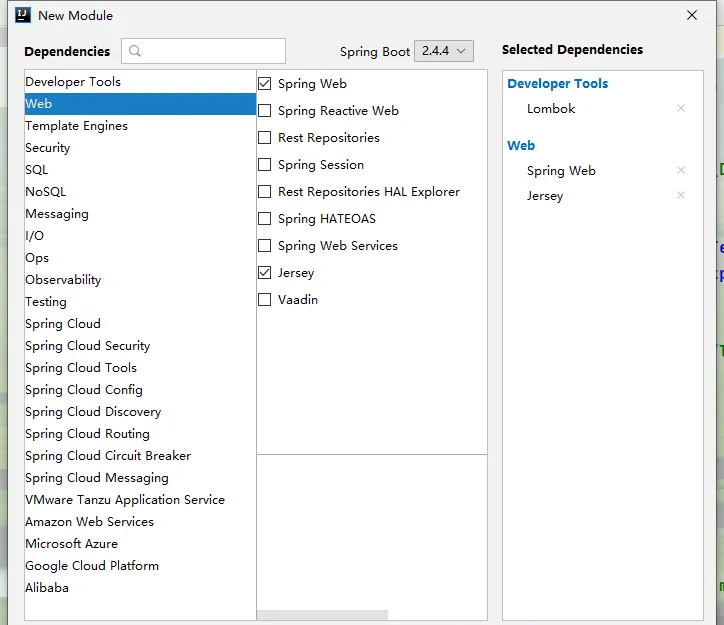Click the horizontal scrollbar under description pane
The height and width of the screenshot is (625, 724).
point(322,615)
